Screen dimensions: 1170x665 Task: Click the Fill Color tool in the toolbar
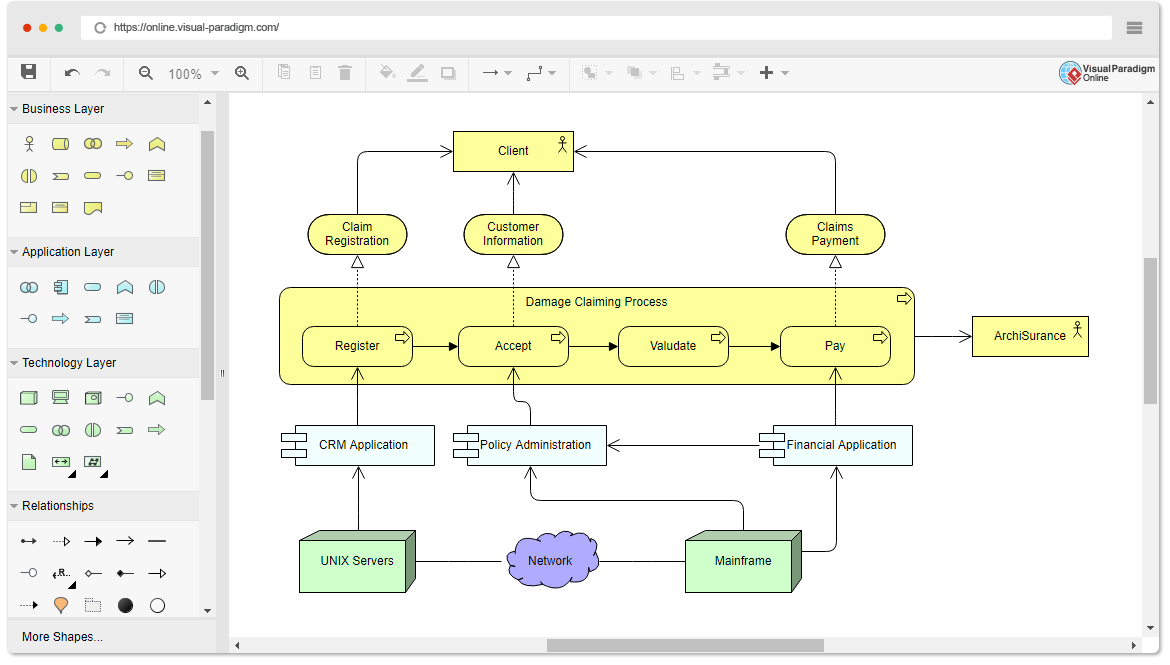point(388,72)
